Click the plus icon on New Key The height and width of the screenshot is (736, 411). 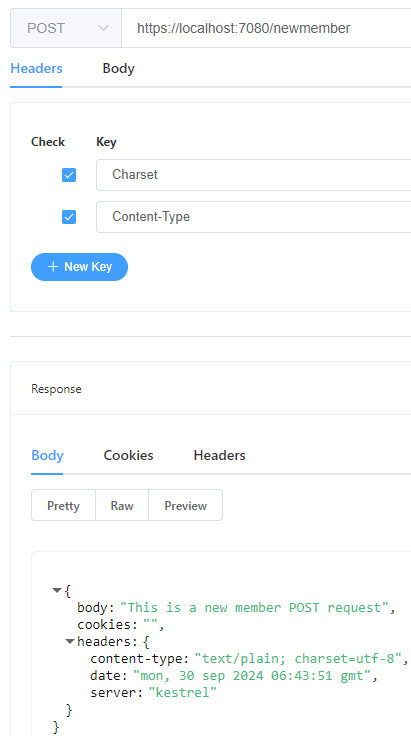[x=53, y=267]
